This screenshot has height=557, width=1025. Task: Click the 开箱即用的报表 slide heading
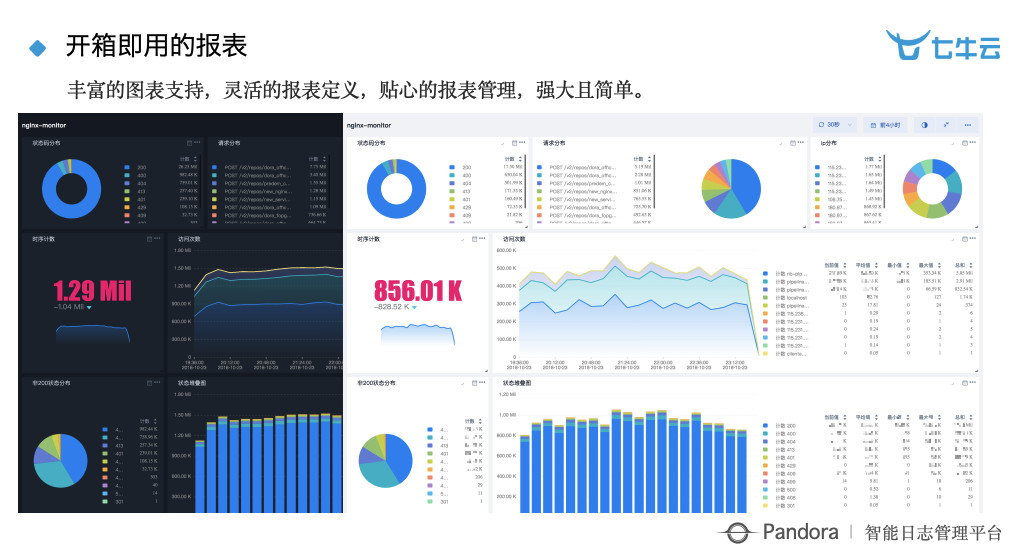coord(156,46)
